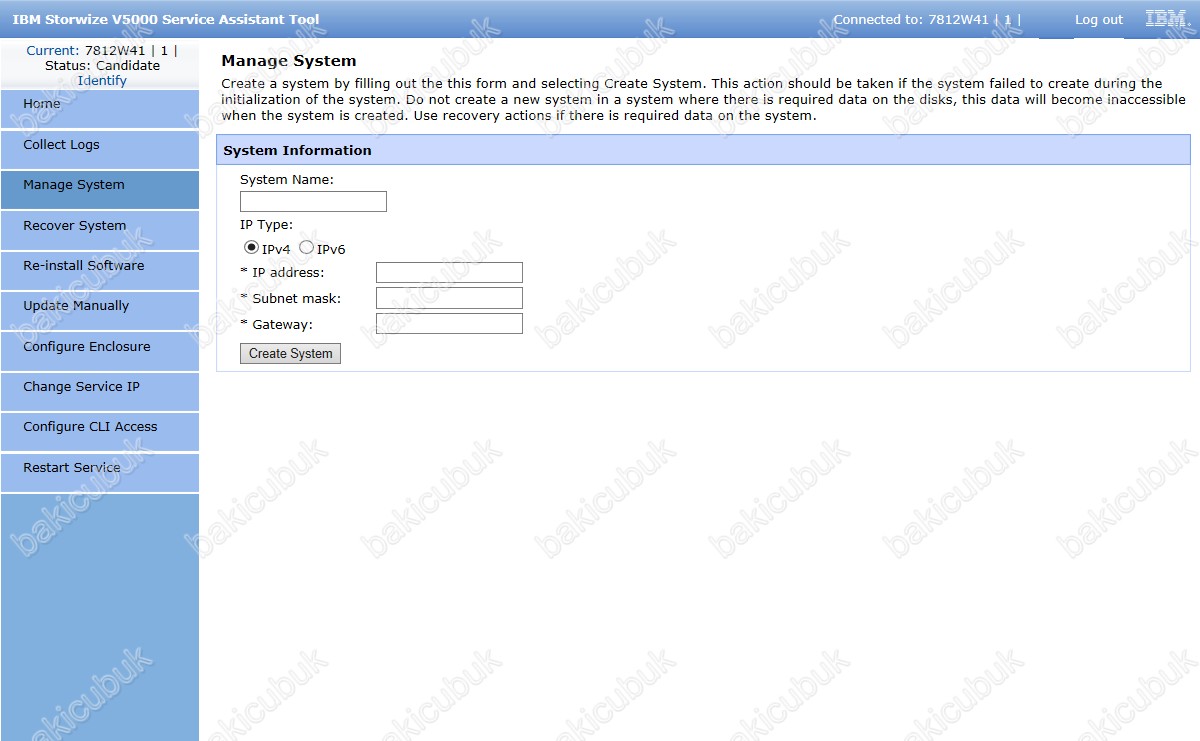Screen dimensions: 1200x741
Task: Open Restart Service page
Action: [99, 472]
